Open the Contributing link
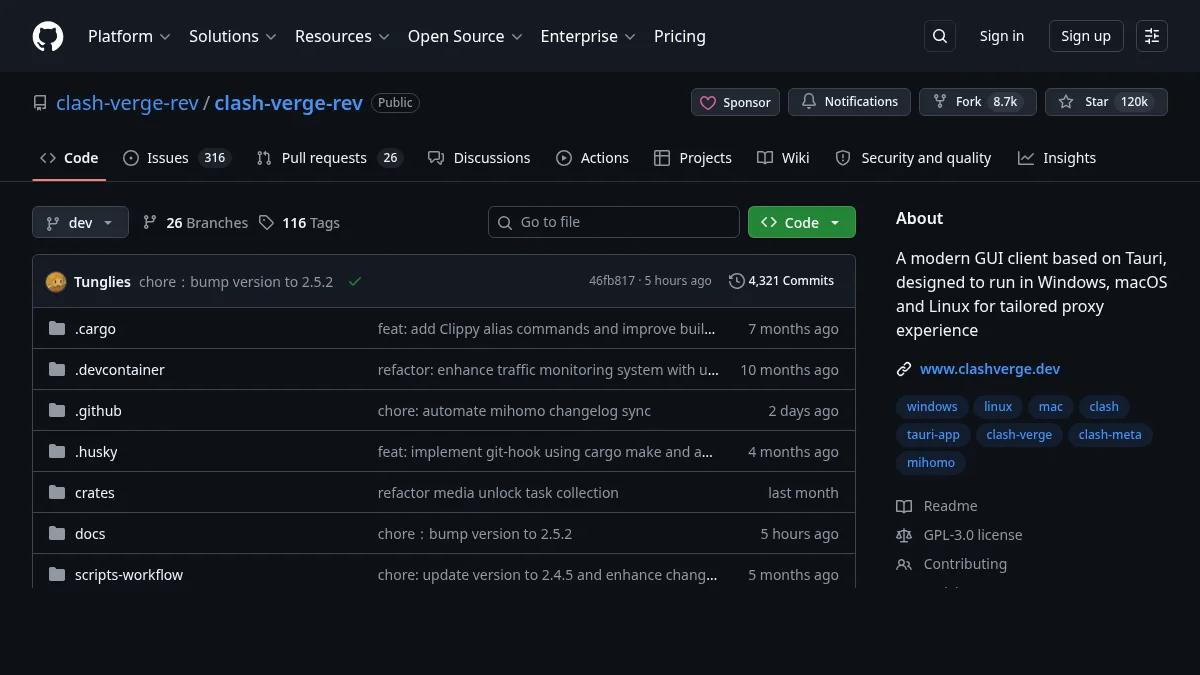Viewport: 1200px width, 675px height. click(x=952, y=564)
